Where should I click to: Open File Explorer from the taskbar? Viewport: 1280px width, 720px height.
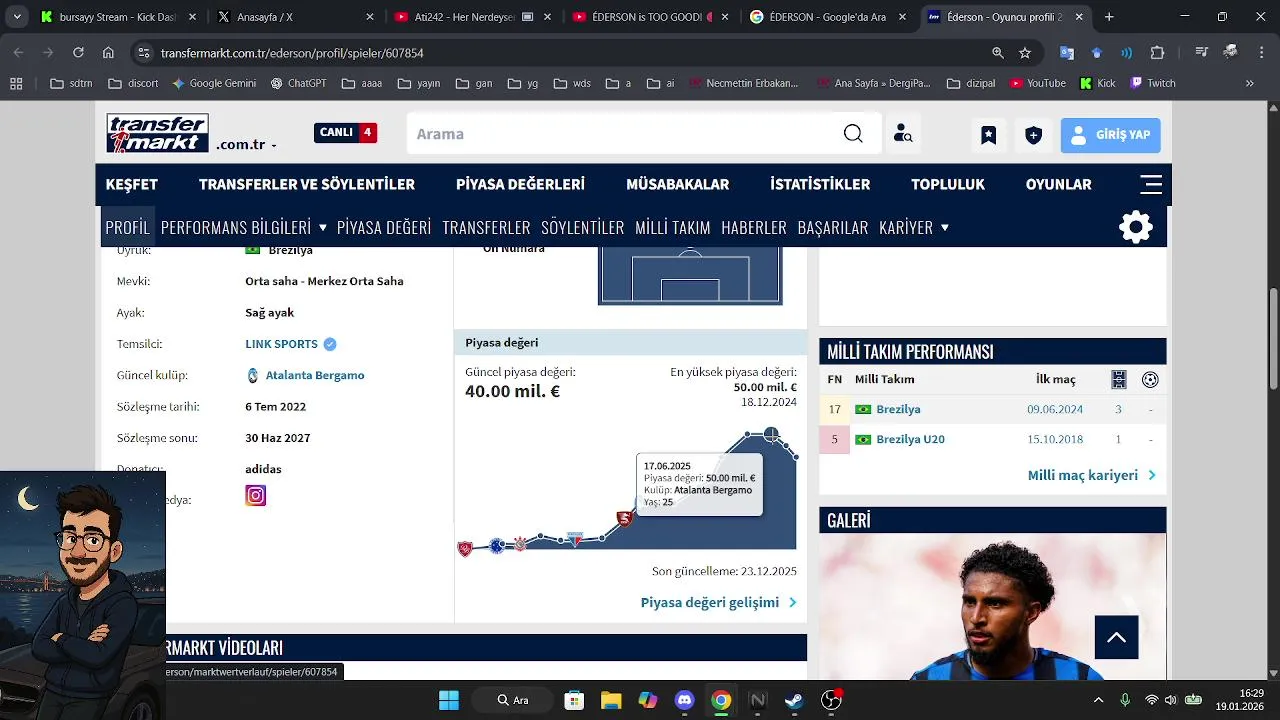[611, 700]
